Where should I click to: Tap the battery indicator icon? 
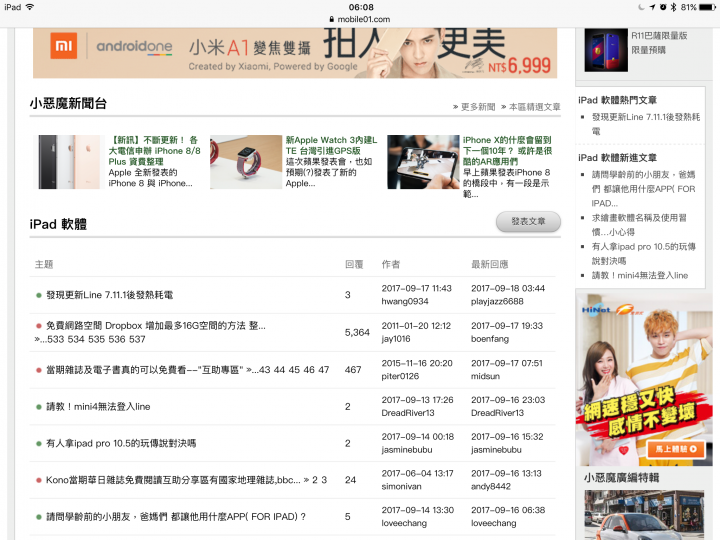coord(707,7)
